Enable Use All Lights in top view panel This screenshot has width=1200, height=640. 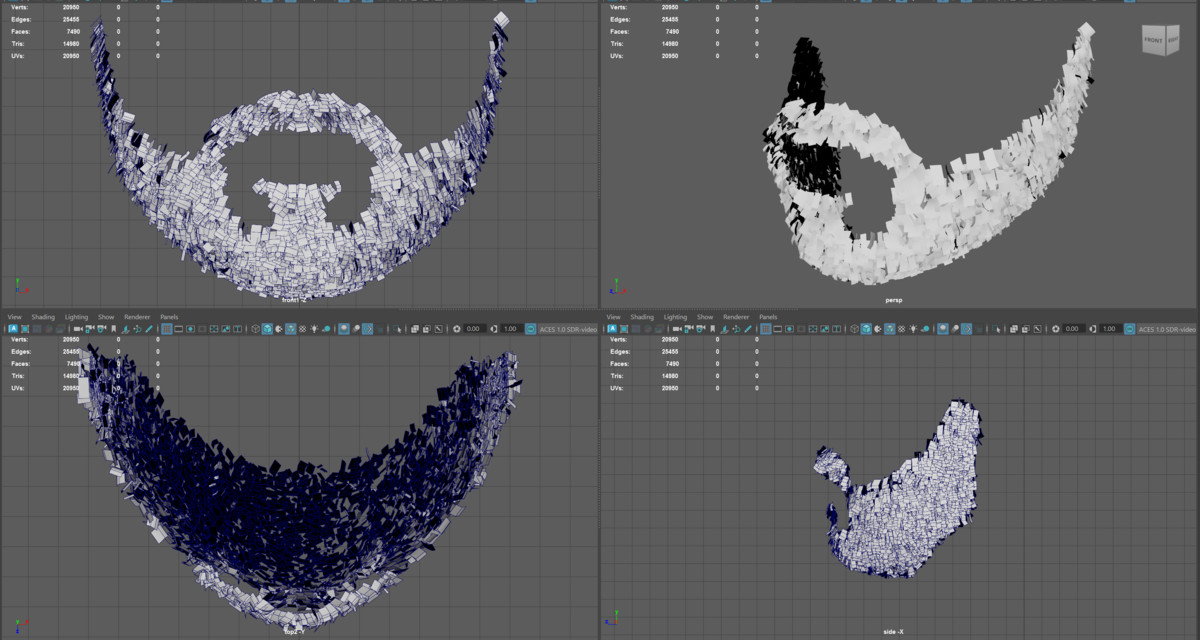click(x=314, y=329)
